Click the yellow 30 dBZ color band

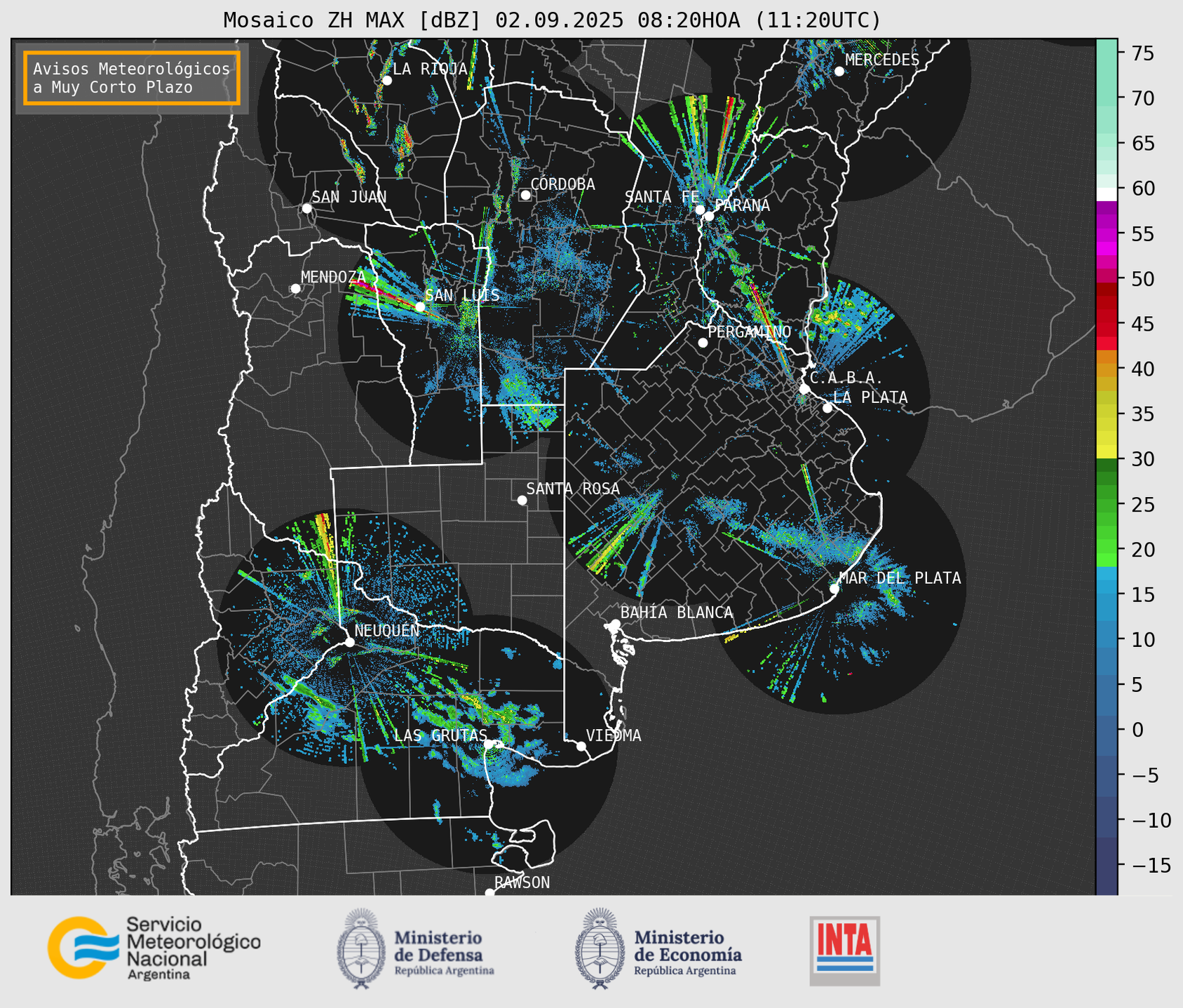(x=1107, y=452)
